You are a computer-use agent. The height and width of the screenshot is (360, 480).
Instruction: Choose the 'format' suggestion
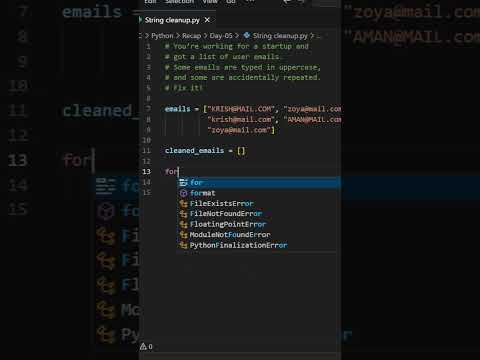[259, 193]
